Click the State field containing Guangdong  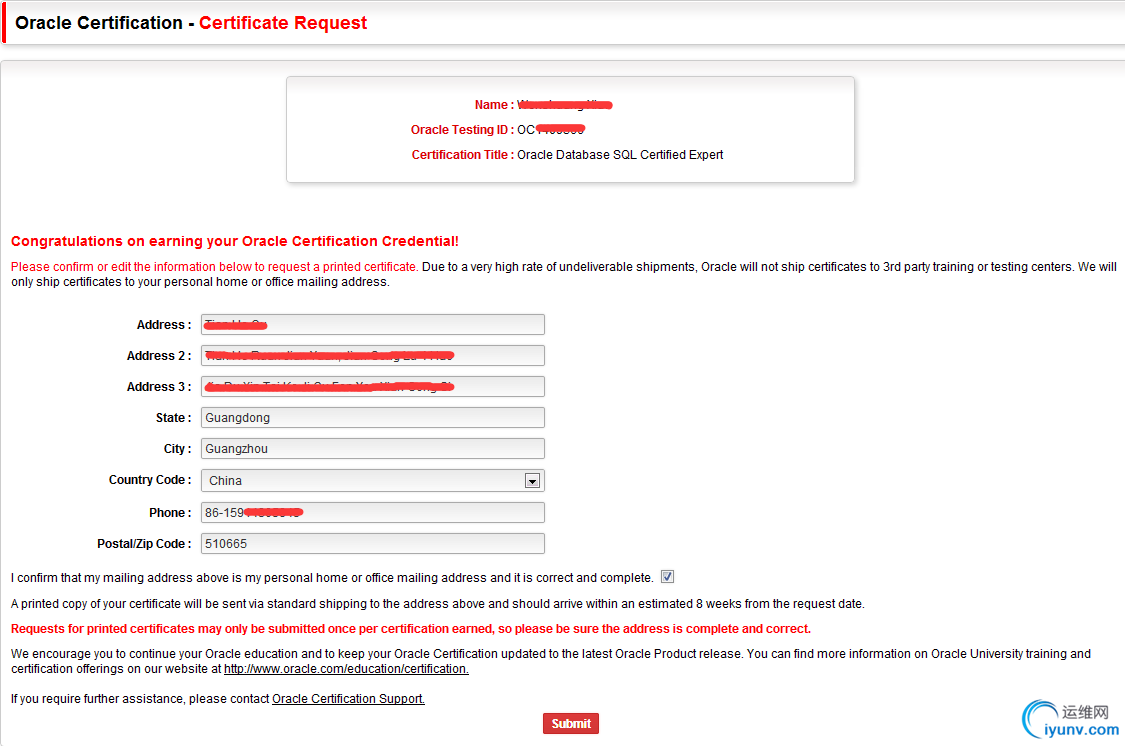372,417
